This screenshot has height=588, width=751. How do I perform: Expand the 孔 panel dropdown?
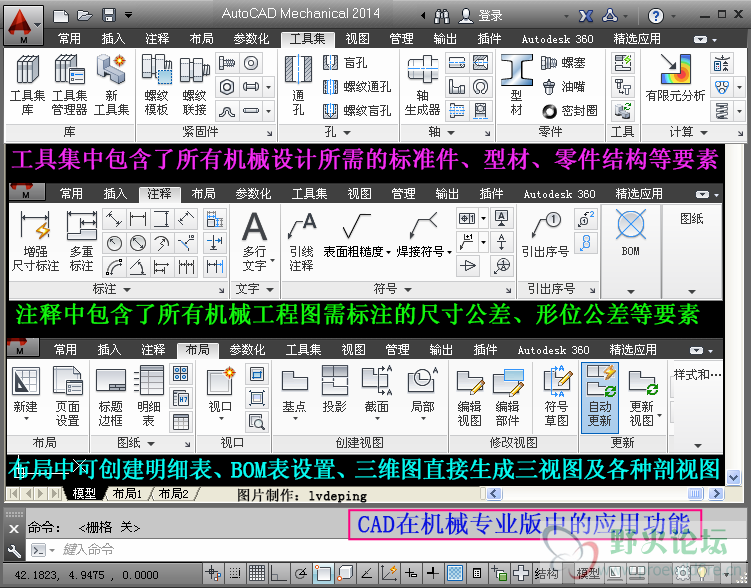(347, 132)
